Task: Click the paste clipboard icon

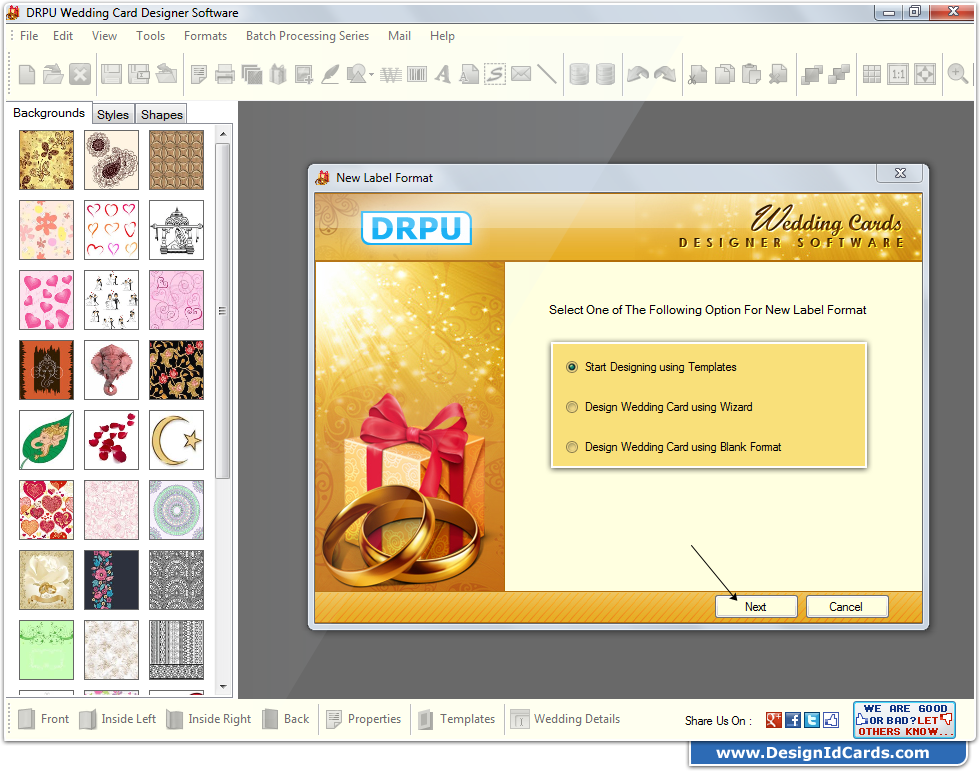Action: 751,74
